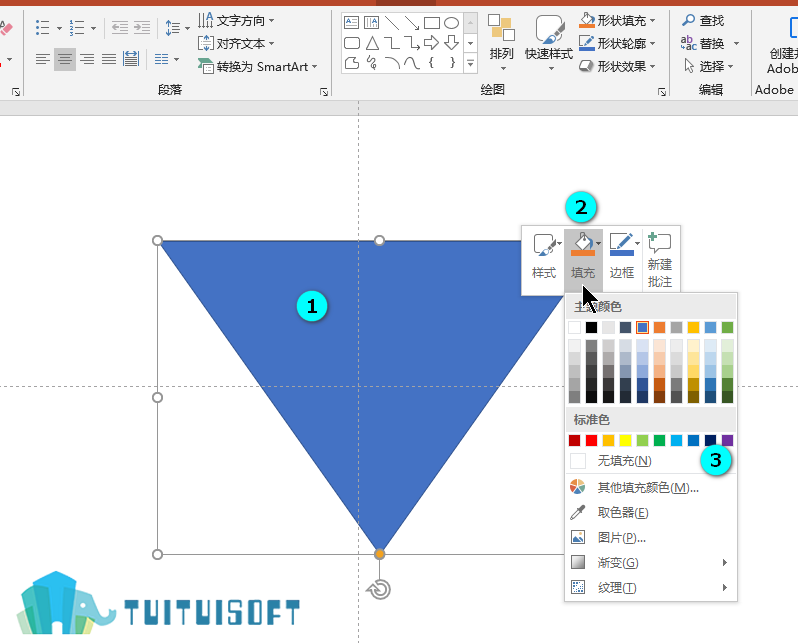Select rectangle shape in gallery
798x643 pixels.
[x=432, y=22]
